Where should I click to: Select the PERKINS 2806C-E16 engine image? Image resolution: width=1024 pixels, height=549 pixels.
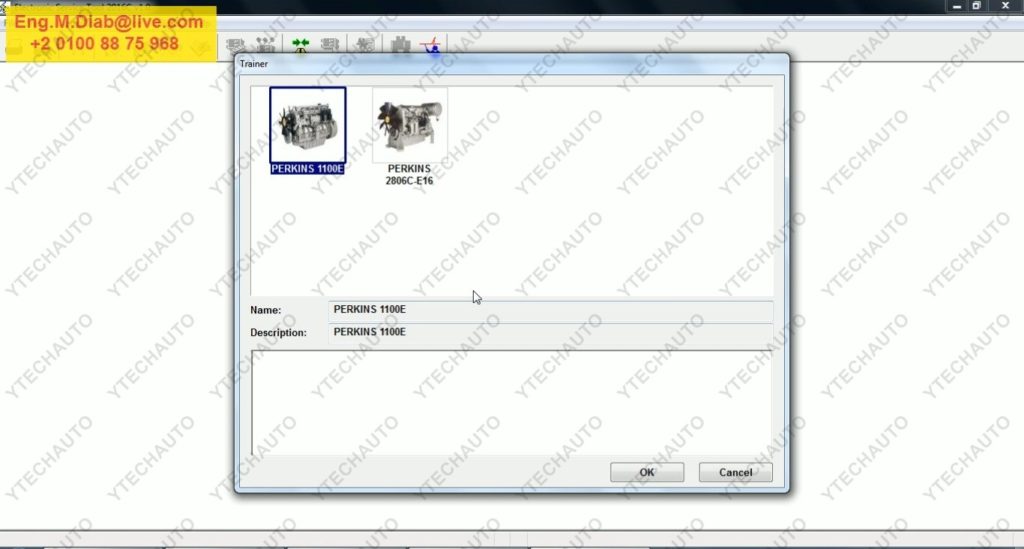coord(409,124)
